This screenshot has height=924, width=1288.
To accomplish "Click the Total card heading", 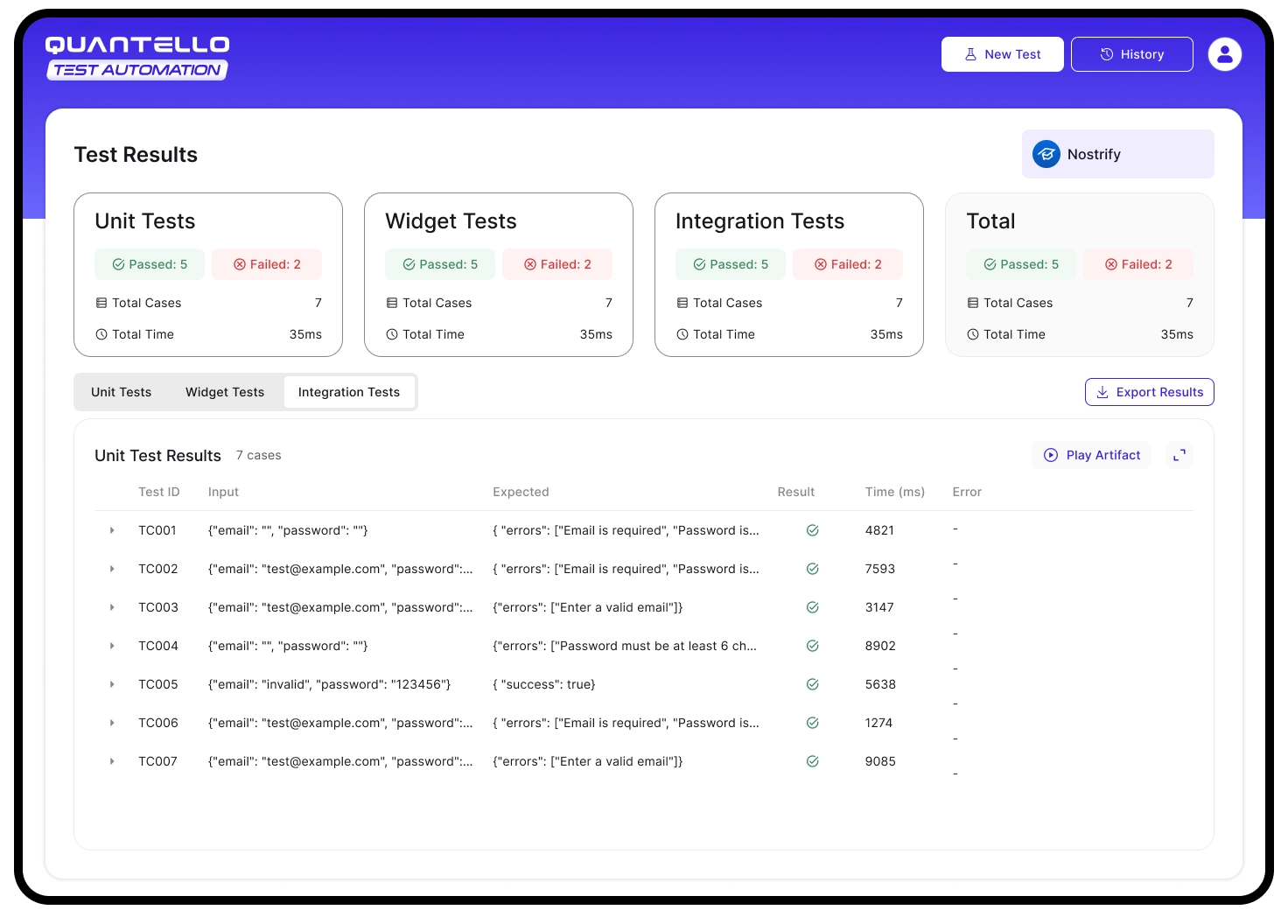I will click(x=990, y=221).
